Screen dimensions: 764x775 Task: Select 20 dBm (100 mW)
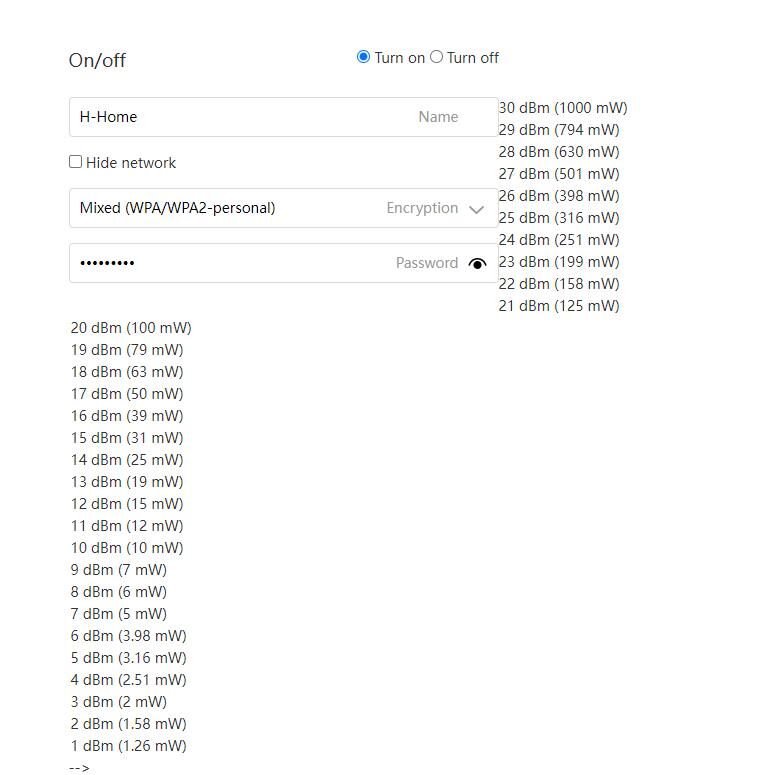point(131,328)
